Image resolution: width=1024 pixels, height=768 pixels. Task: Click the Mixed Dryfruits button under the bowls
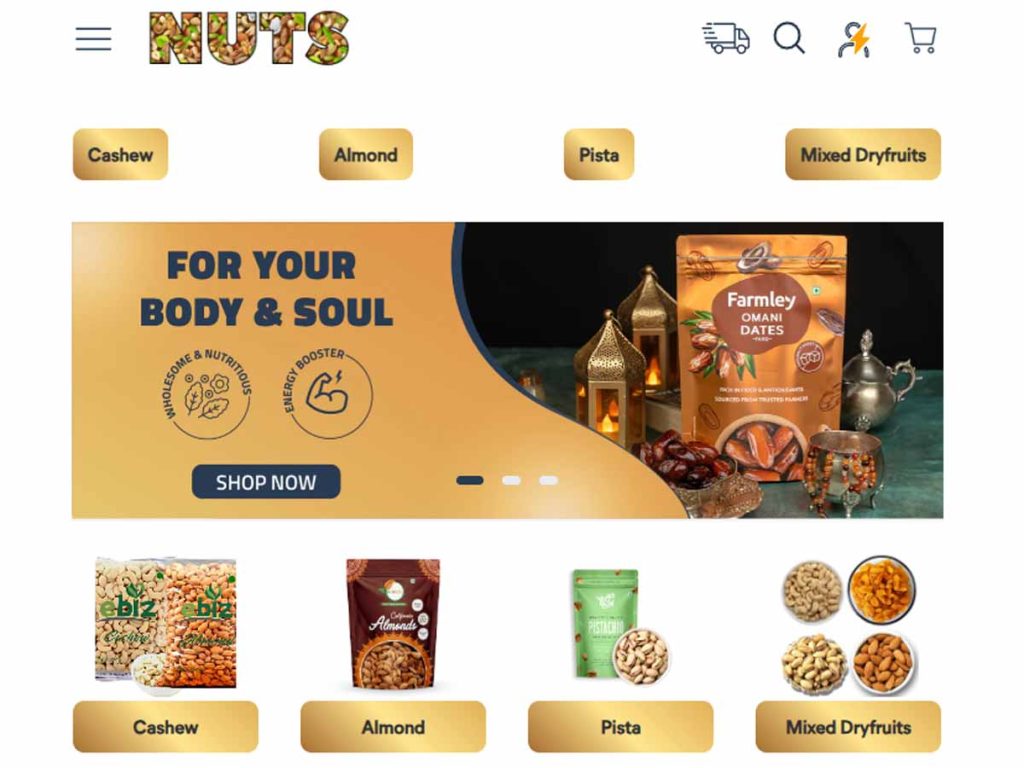coord(848,727)
